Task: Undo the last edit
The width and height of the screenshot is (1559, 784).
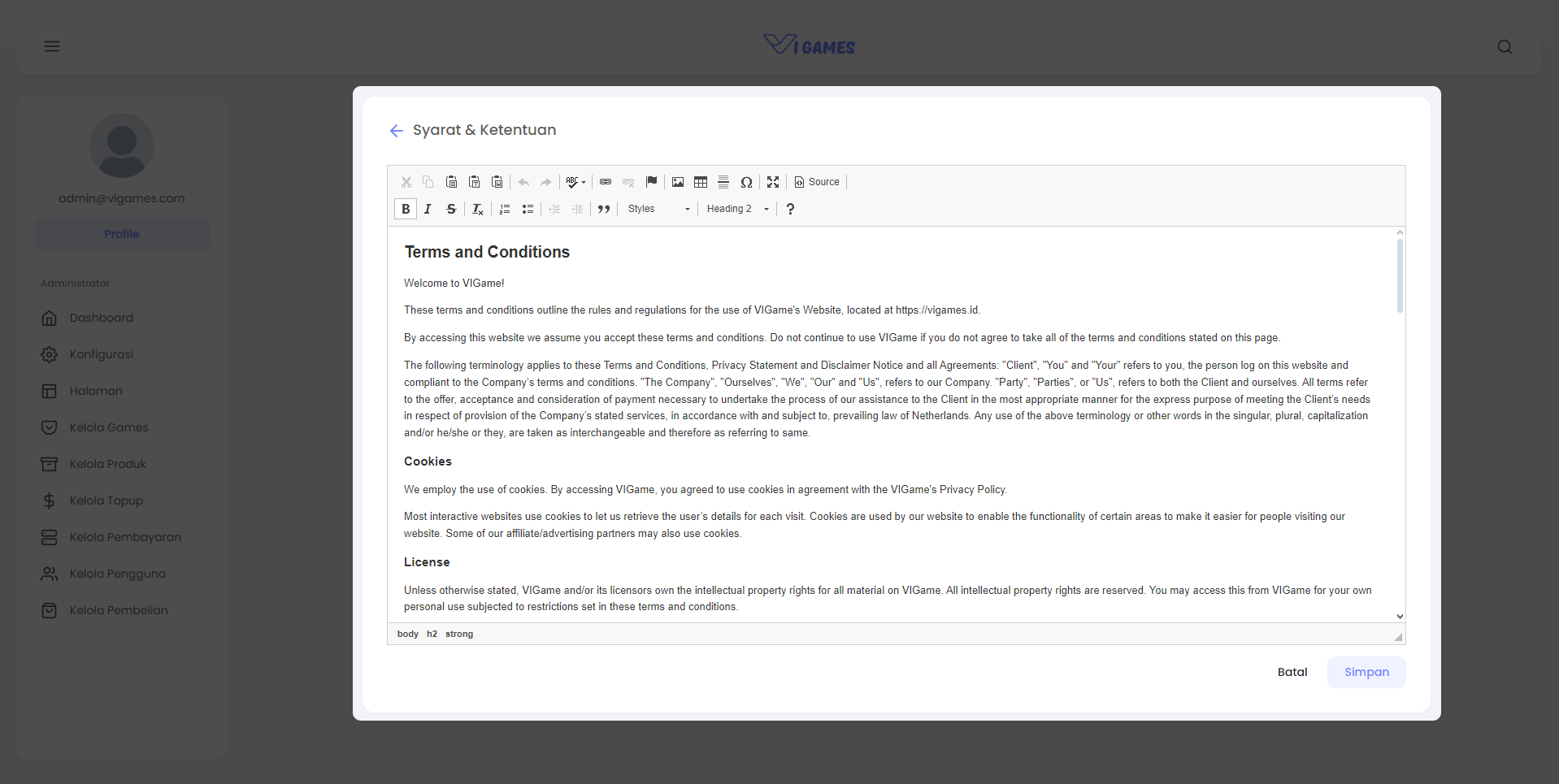Action: click(x=523, y=182)
